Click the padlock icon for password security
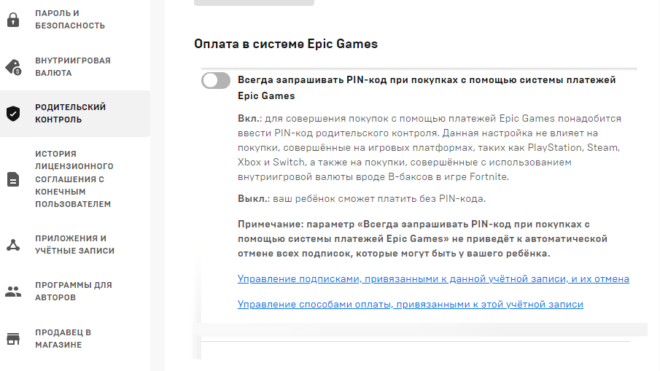The width and height of the screenshot is (660, 371). (x=13, y=19)
